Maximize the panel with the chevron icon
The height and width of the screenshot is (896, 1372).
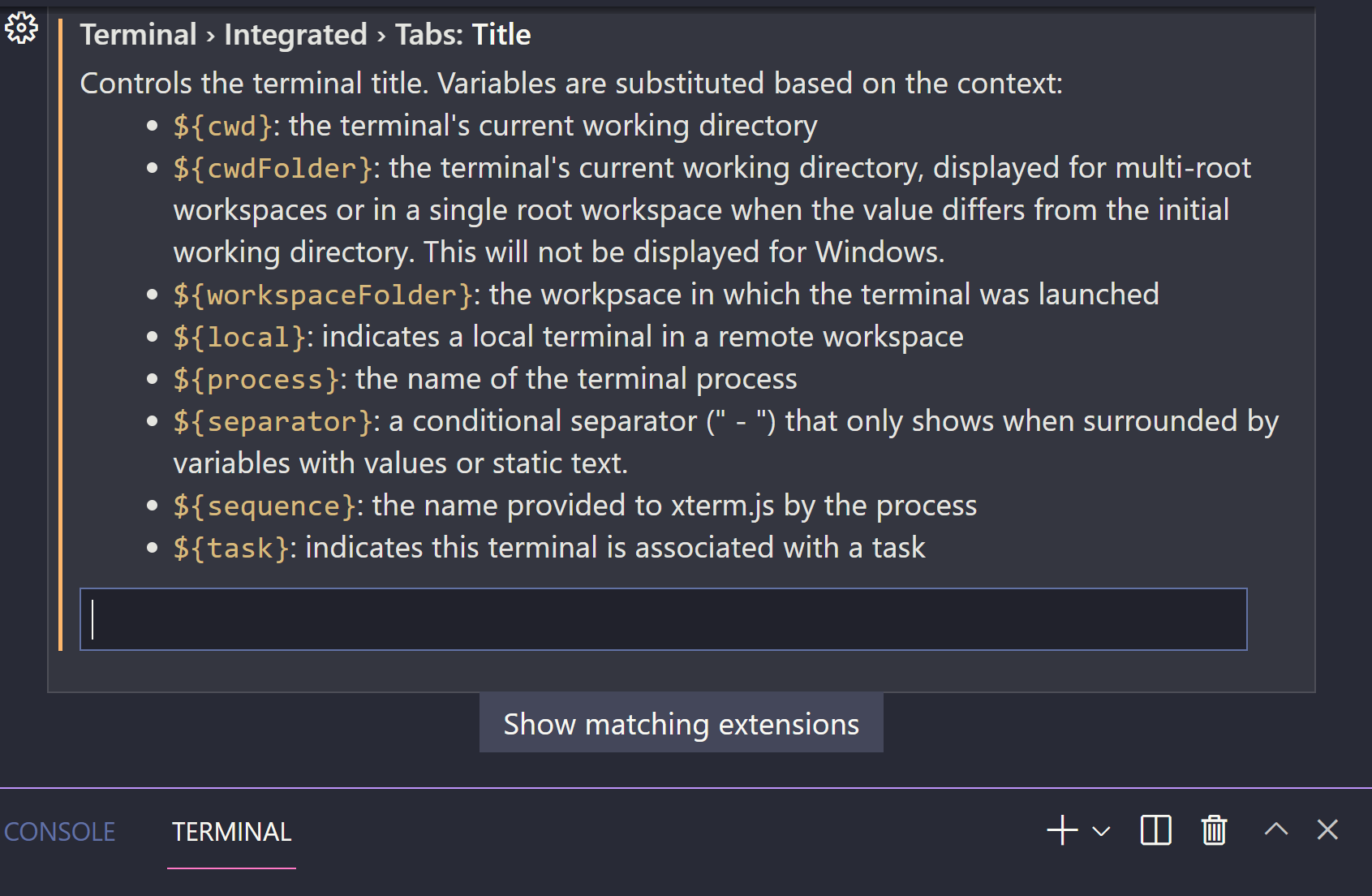(x=1275, y=830)
